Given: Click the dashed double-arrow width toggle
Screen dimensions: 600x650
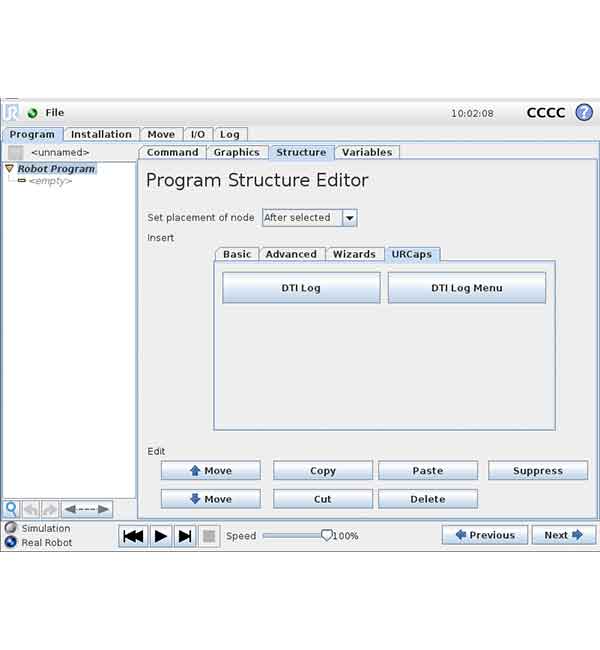Looking at the screenshot, I should tap(87, 509).
